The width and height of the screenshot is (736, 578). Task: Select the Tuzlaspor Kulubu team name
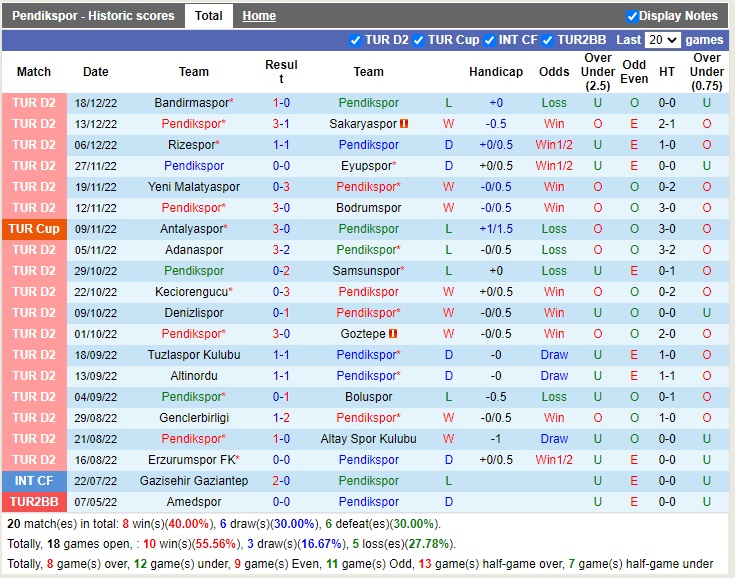click(193, 355)
